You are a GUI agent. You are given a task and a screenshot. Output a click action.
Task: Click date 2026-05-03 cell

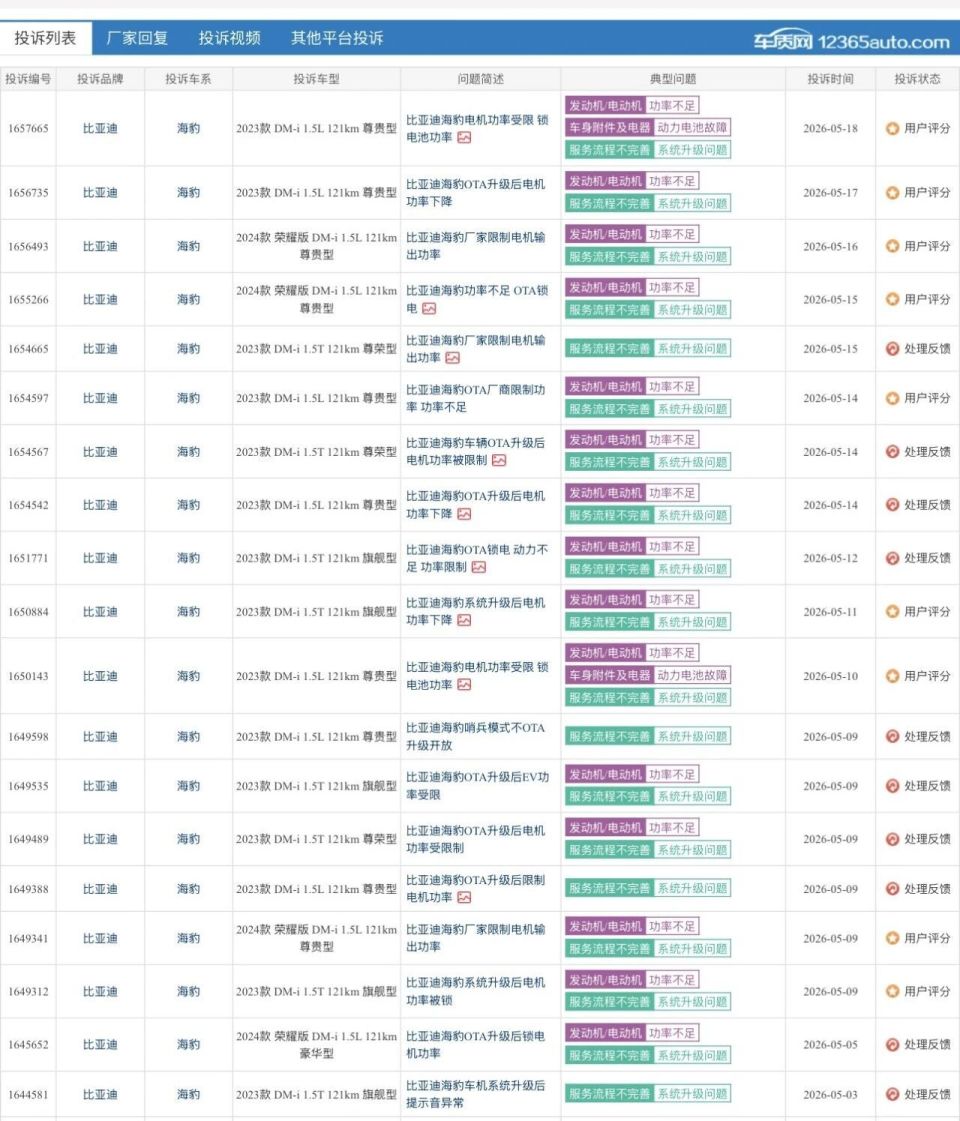click(x=830, y=1095)
